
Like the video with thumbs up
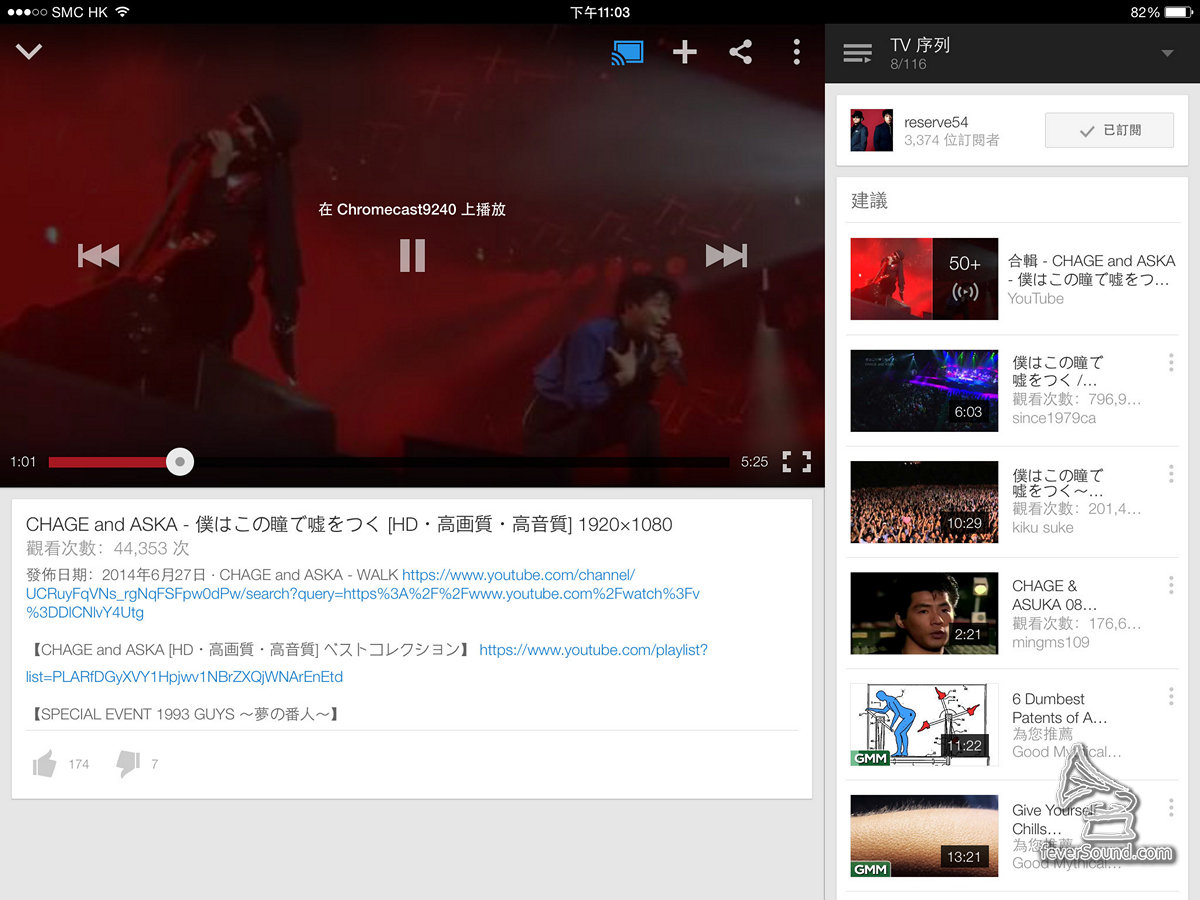45,764
